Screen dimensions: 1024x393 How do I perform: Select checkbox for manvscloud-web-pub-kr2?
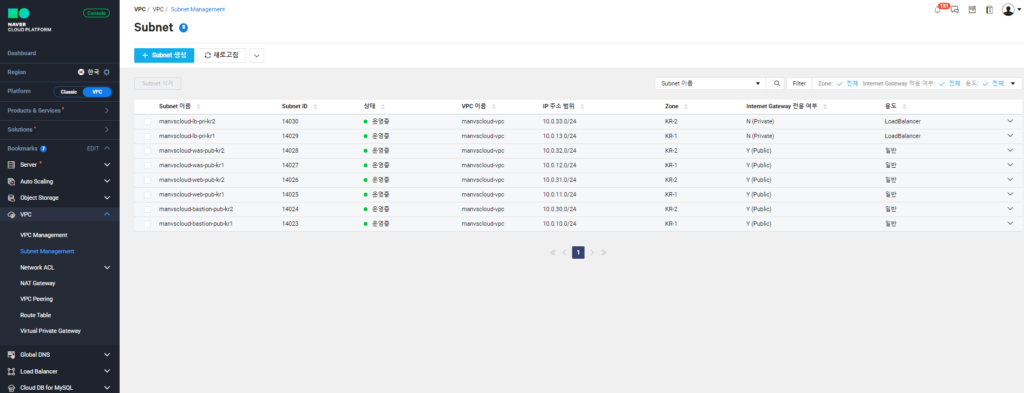148,180
